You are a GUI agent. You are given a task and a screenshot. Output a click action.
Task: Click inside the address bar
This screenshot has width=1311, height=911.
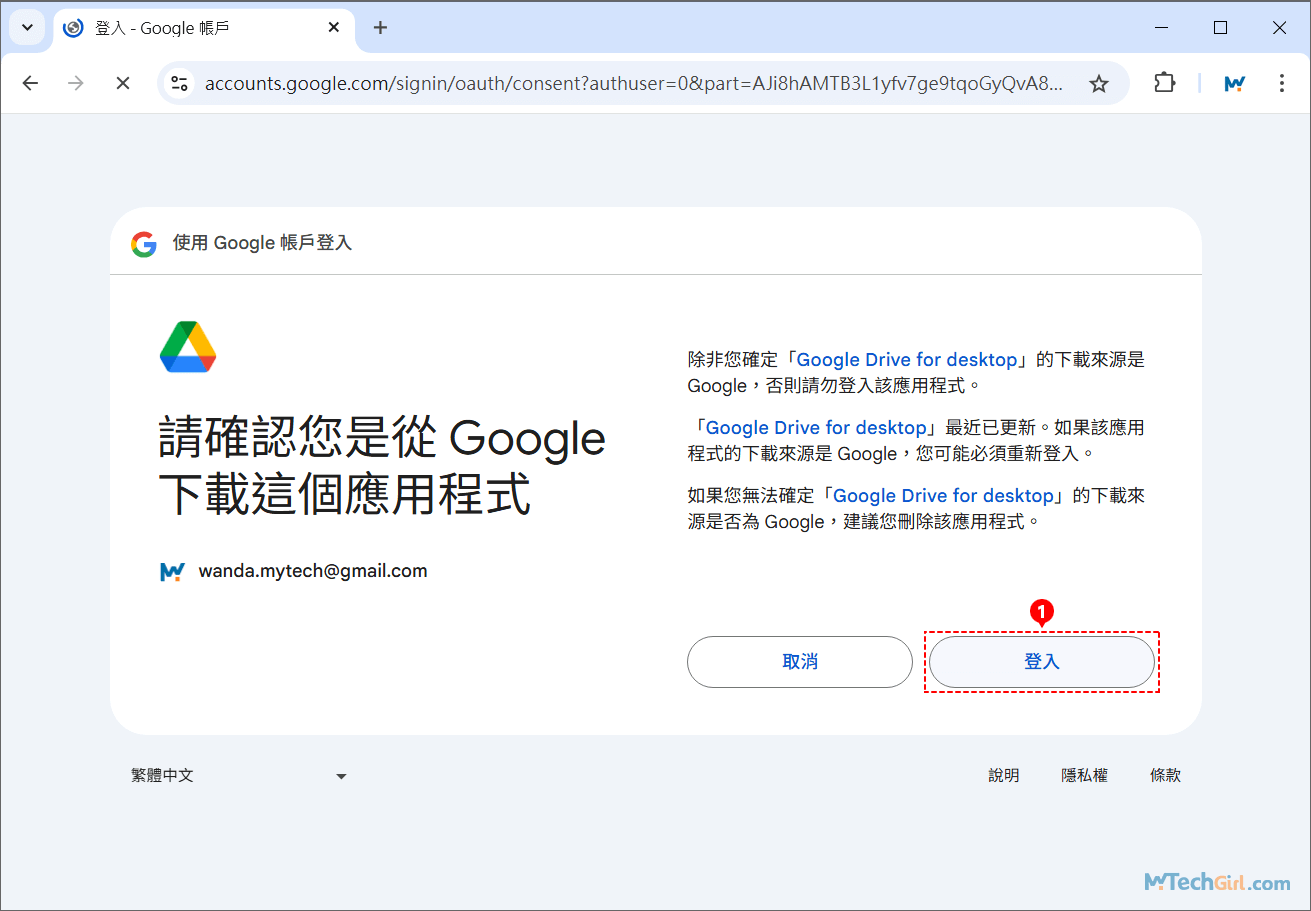600,83
